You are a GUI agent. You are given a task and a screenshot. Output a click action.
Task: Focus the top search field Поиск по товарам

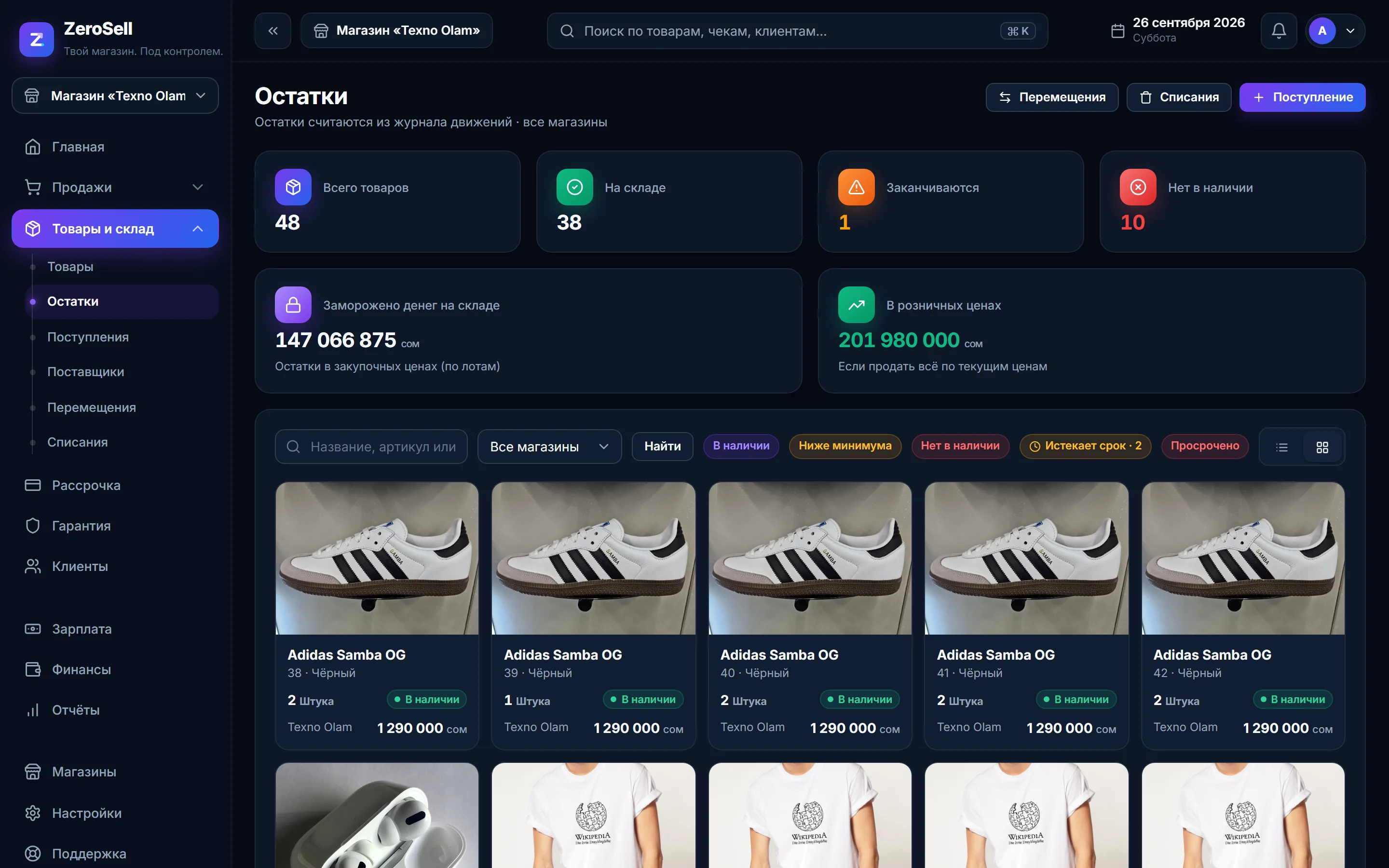click(797, 31)
